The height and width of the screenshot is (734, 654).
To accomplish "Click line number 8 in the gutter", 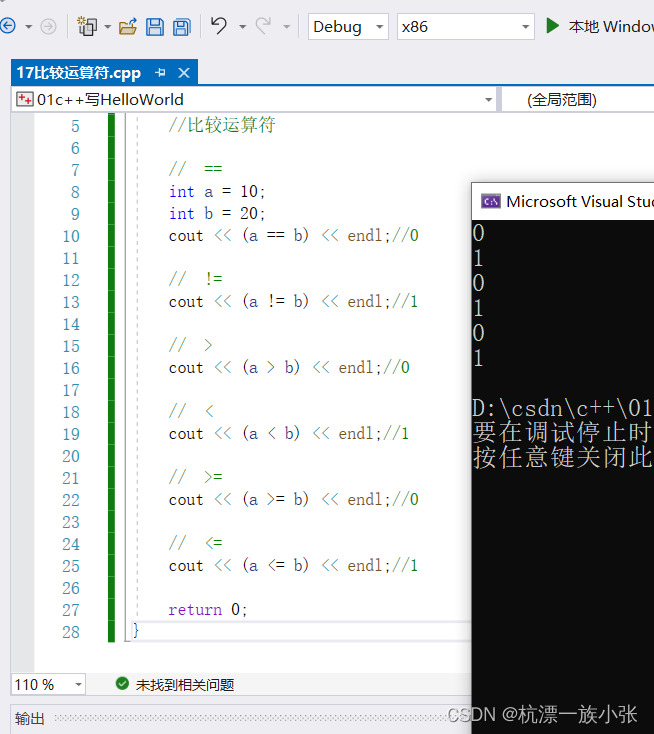I will coord(75,192).
